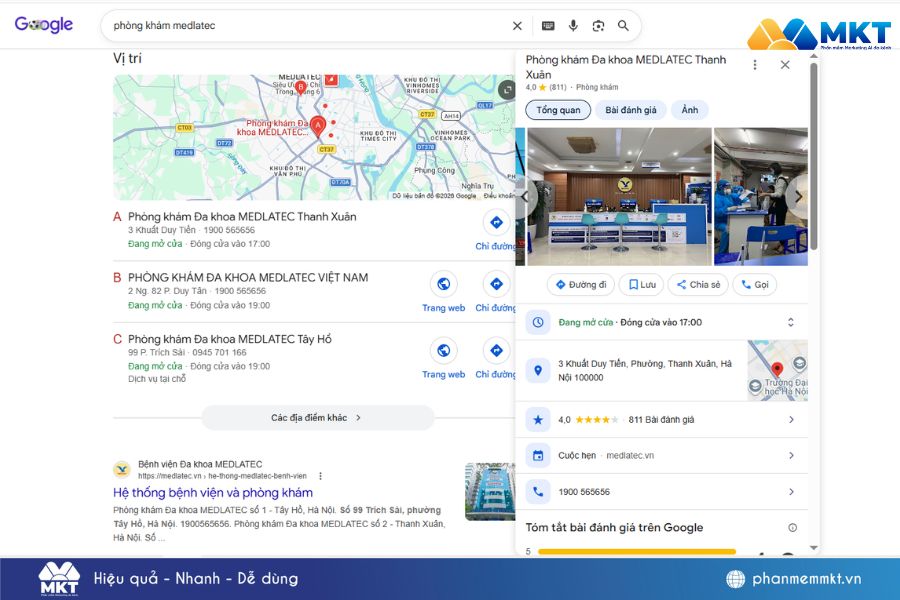Open 811 Bài đánh giá reviews row
The height and width of the screenshot is (600, 900).
[x=662, y=420]
